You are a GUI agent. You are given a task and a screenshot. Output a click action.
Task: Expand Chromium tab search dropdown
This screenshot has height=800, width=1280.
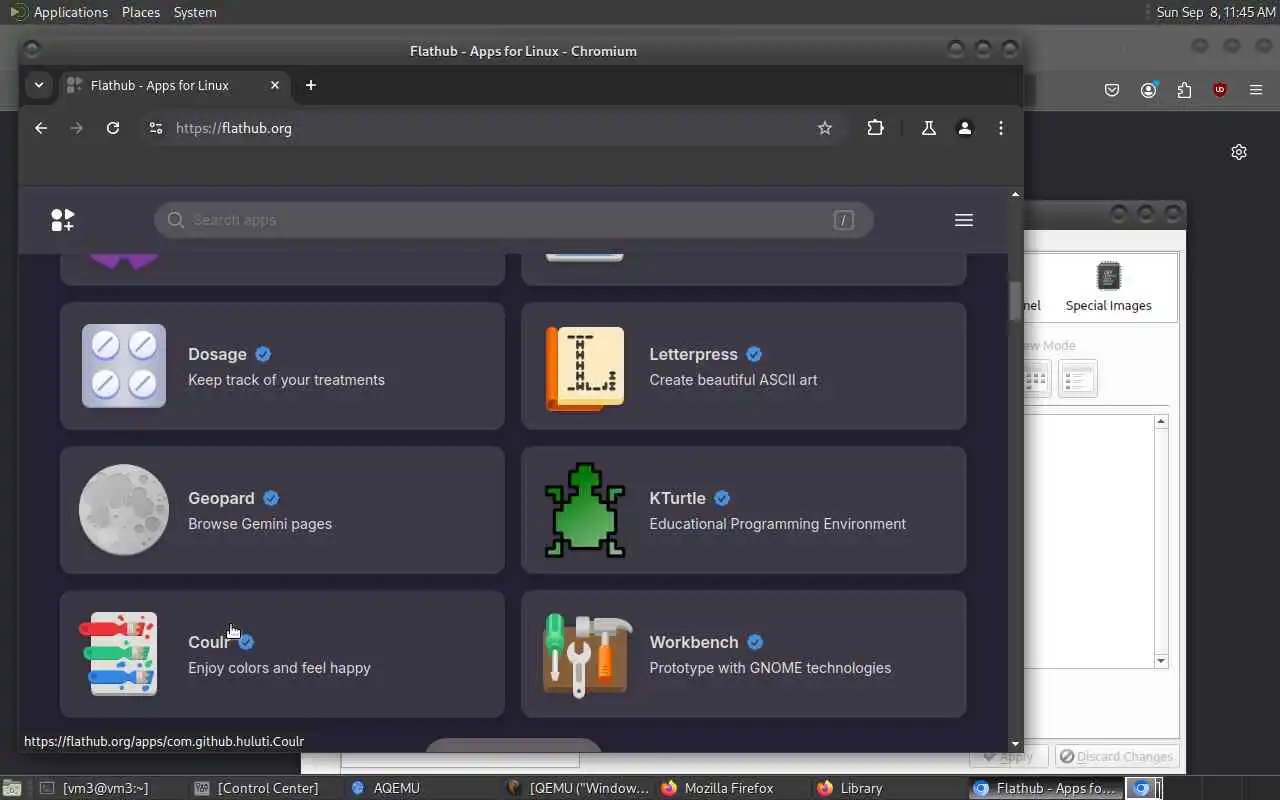click(x=39, y=85)
